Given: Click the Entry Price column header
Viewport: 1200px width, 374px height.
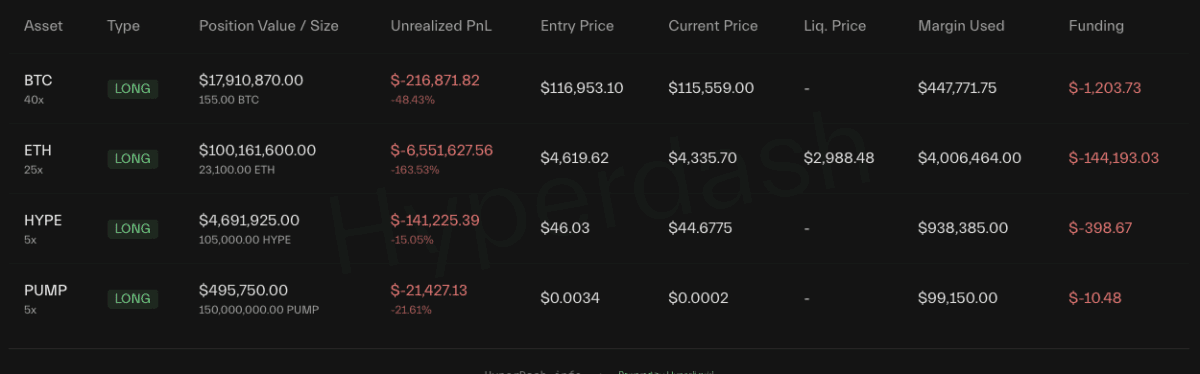Looking at the screenshot, I should coord(577,26).
